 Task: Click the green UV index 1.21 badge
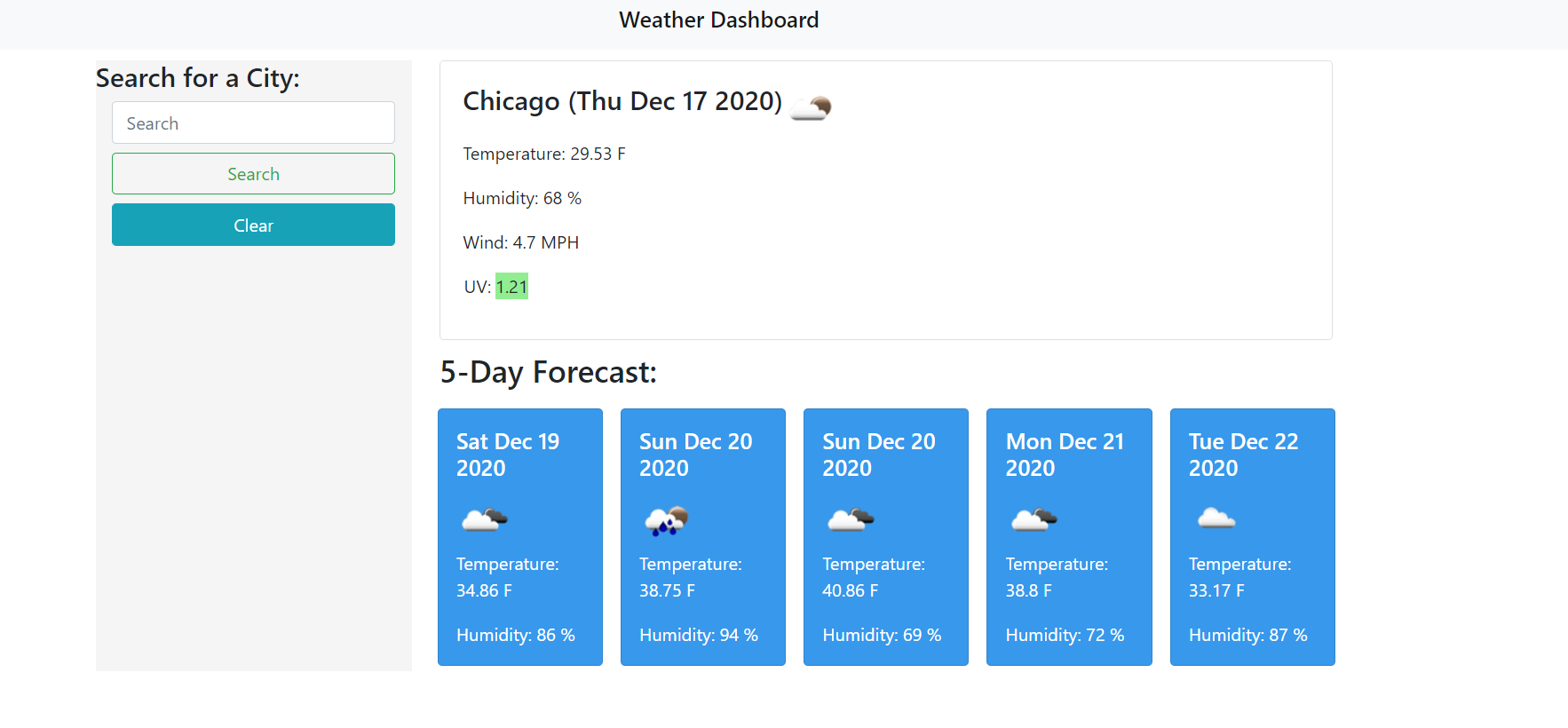511,287
